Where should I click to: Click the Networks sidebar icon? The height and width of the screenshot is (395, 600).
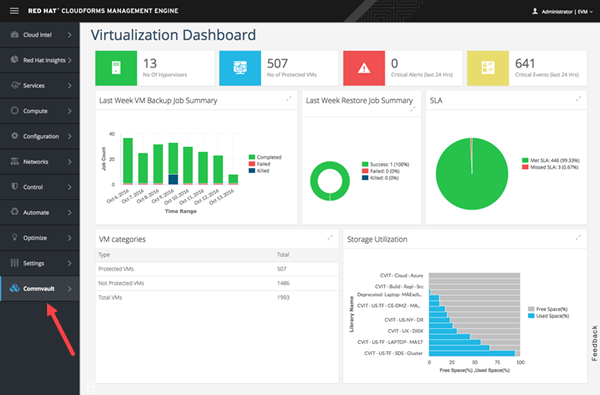[15, 161]
